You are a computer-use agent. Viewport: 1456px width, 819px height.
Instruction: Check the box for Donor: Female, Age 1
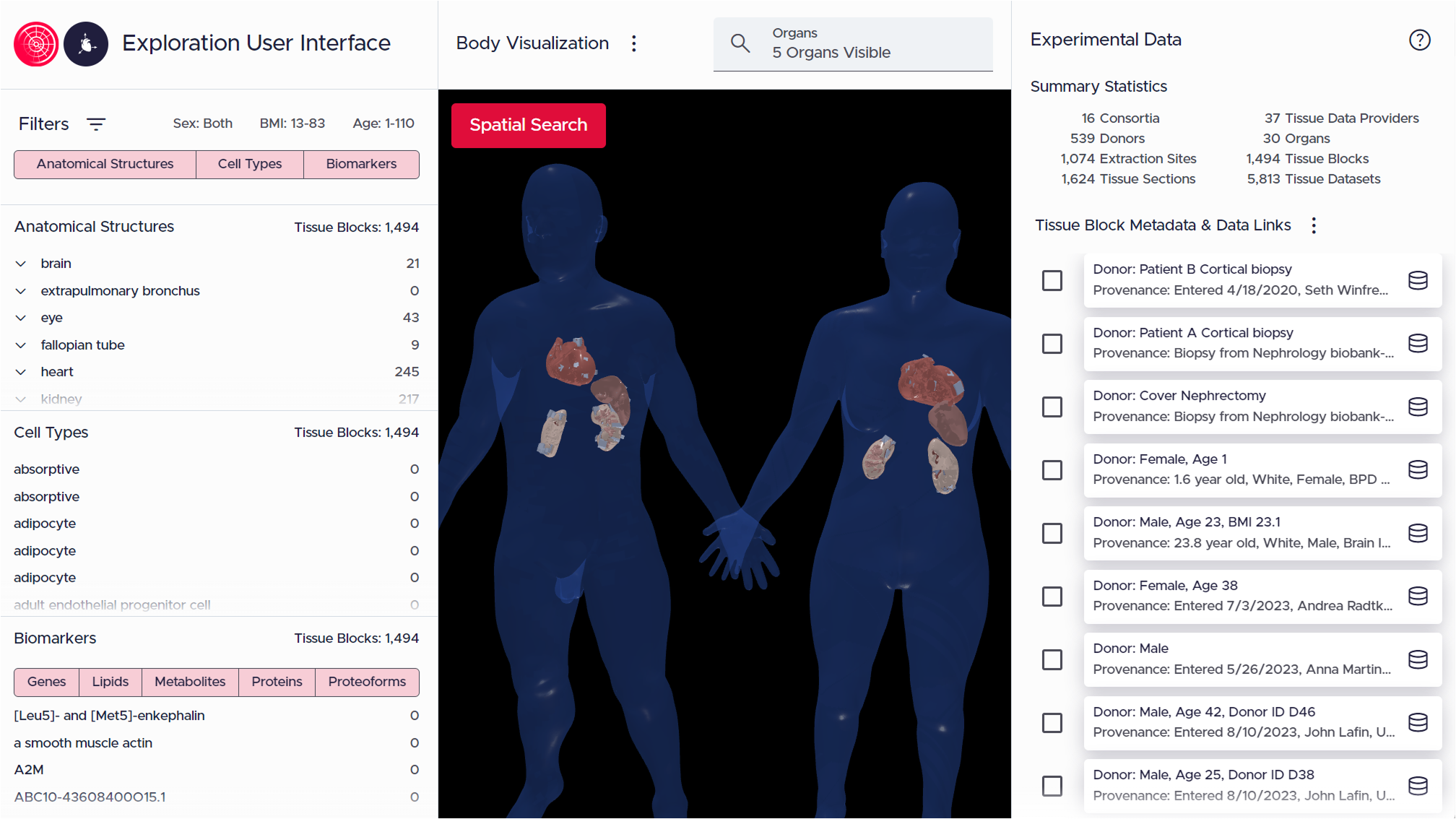point(1052,469)
